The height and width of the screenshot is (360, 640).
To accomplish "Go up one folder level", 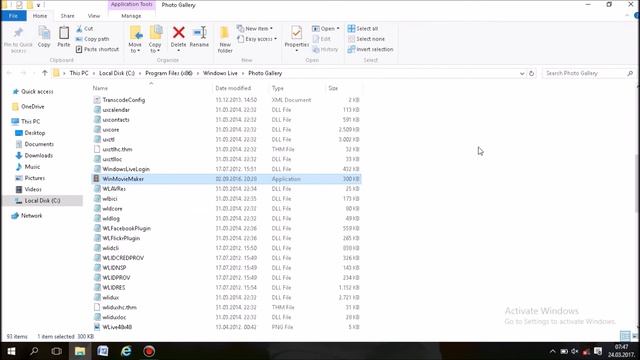I will [44, 73].
